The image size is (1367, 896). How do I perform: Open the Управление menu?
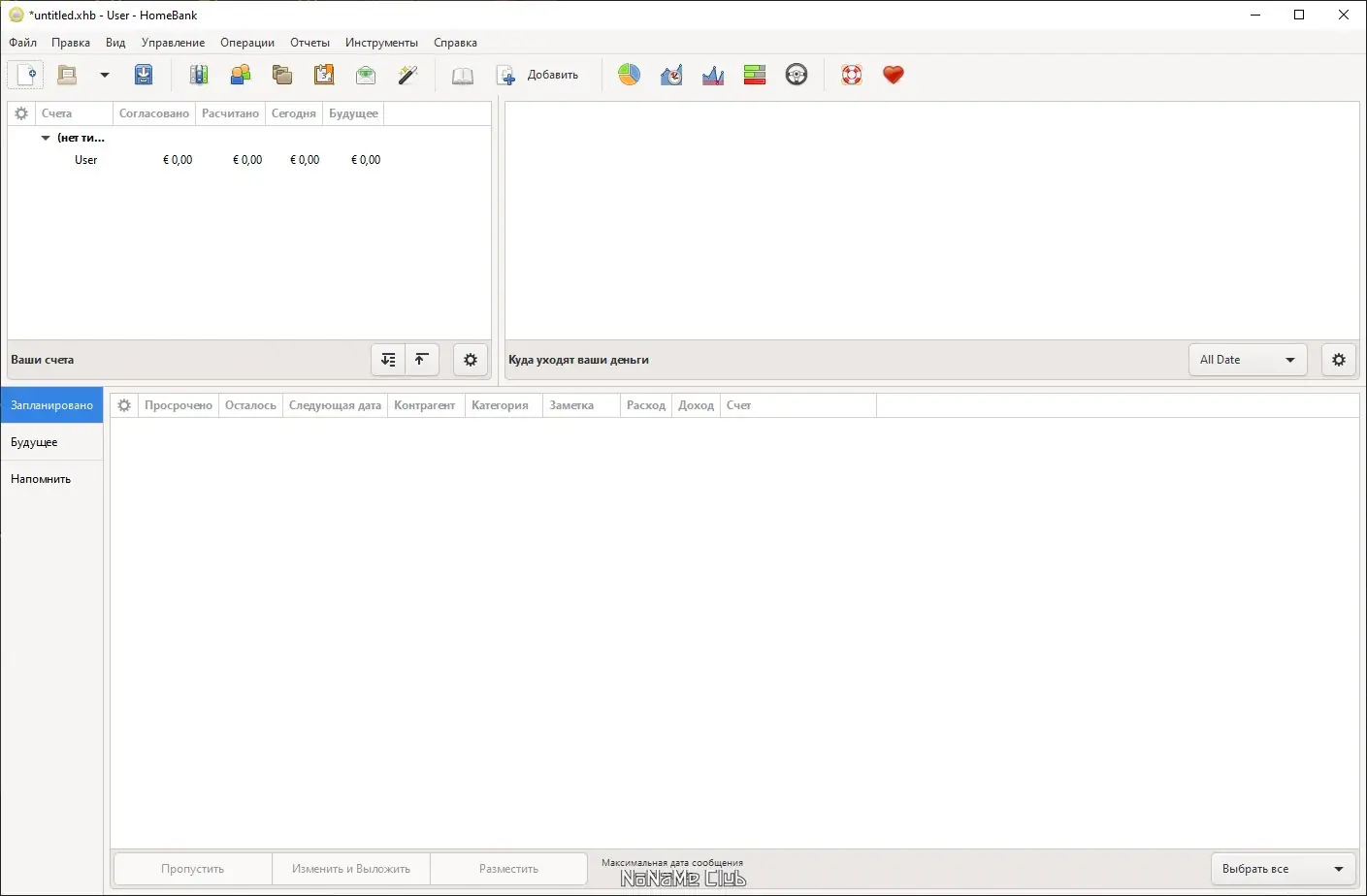tap(173, 43)
